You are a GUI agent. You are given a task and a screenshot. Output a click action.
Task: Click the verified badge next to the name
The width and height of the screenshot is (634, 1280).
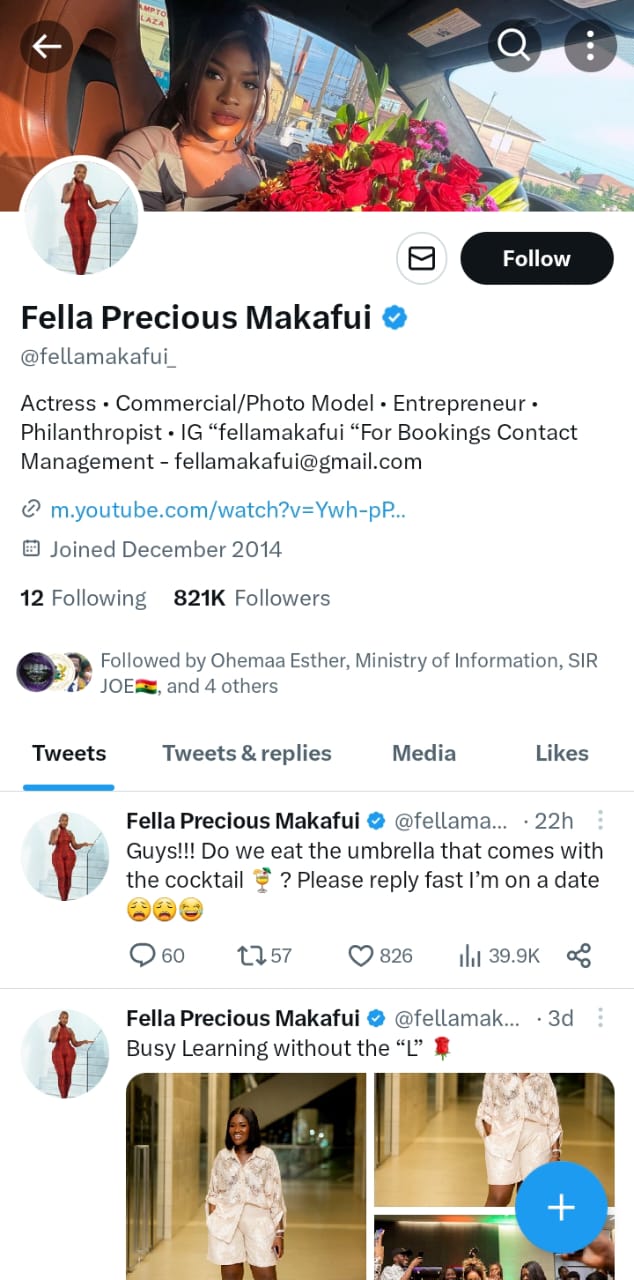[x=394, y=317]
